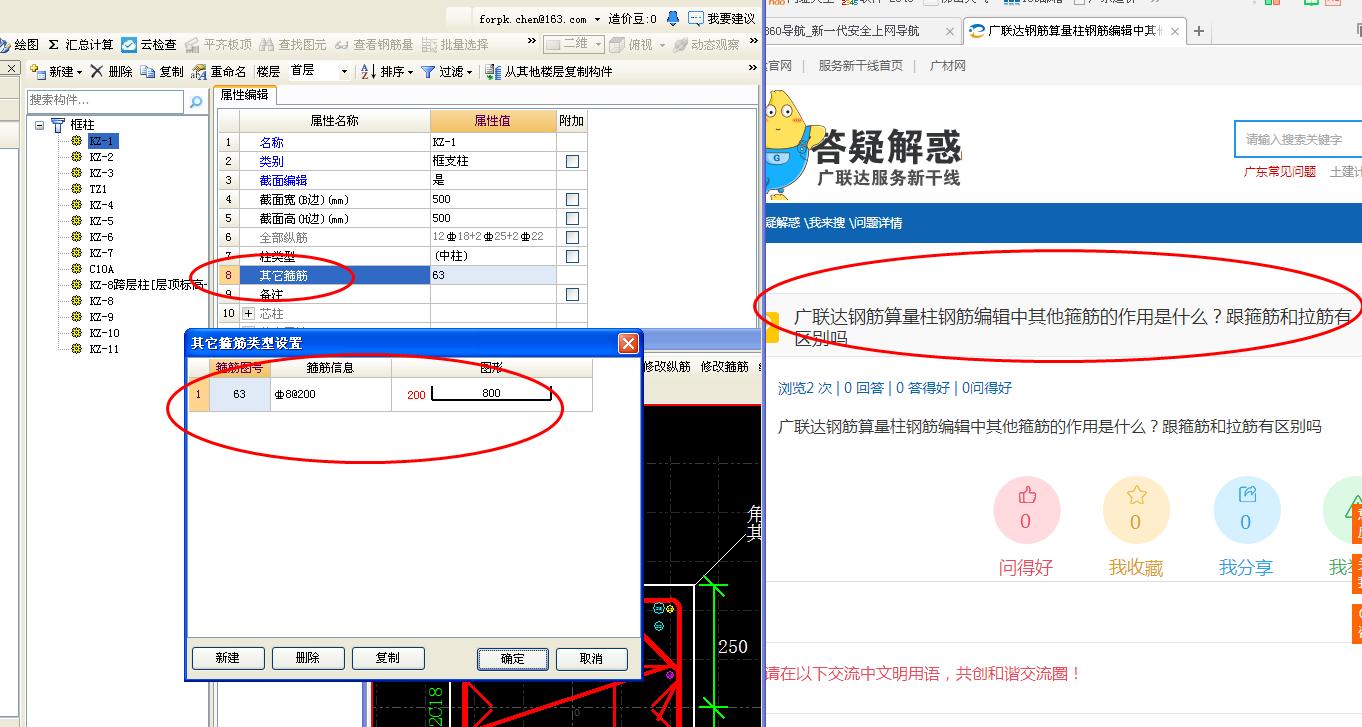The image size is (1362, 727).
Task: Click 修改箍筋 menu item
Action: point(725,367)
